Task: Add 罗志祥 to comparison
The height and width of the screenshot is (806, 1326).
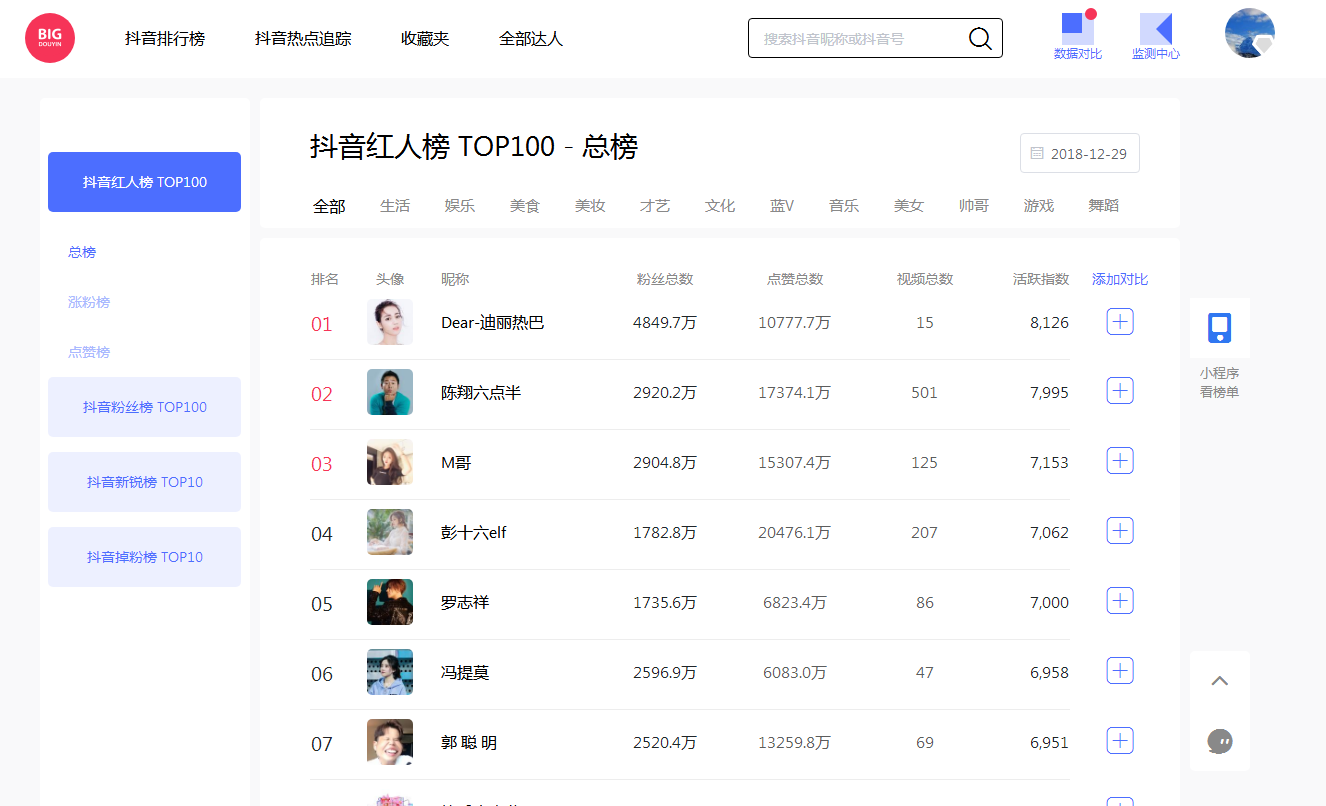Action: 1120,601
